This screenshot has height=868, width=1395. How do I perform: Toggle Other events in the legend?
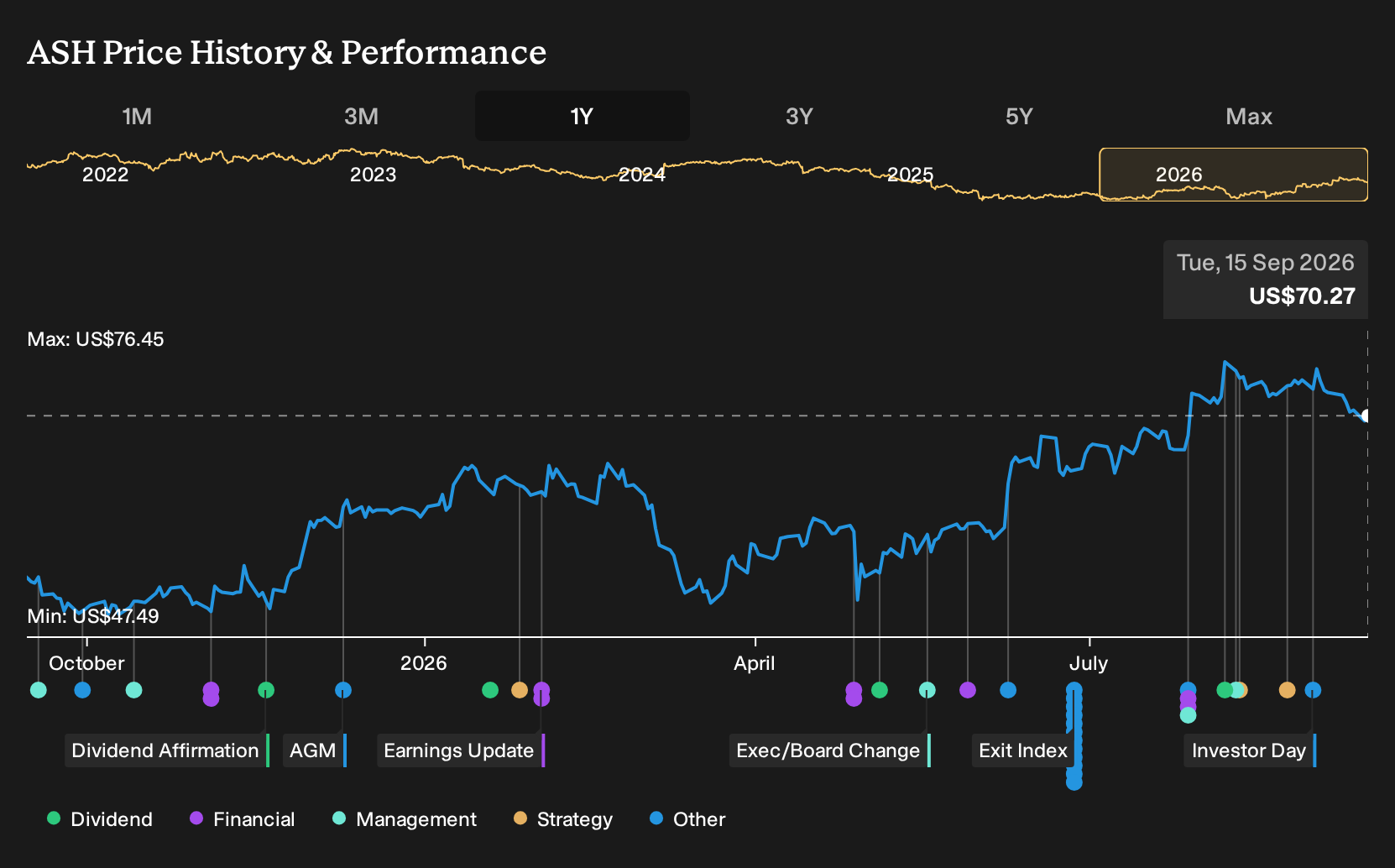[687, 819]
